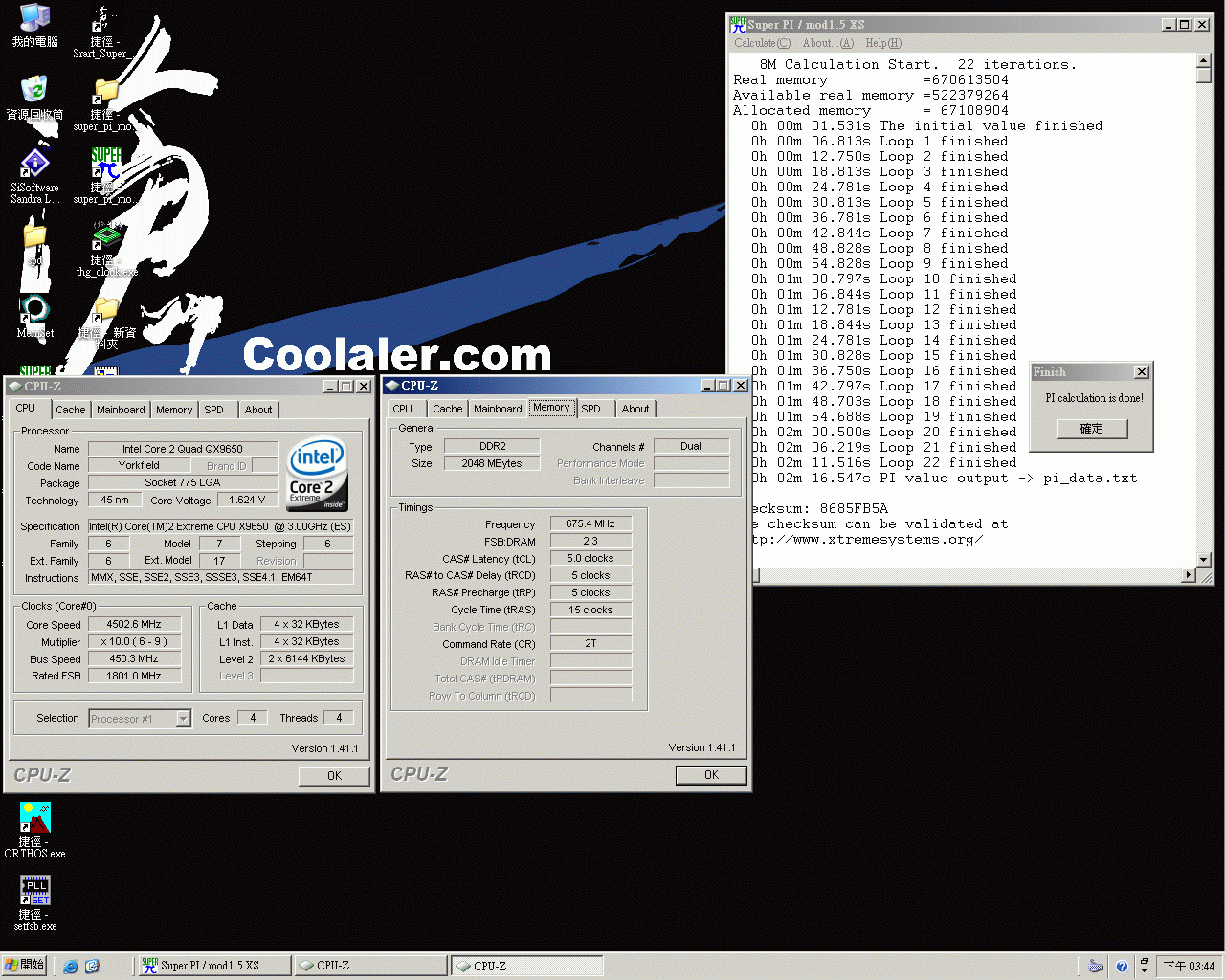
Task: Click the CAS# Latency value 5.0 clocks
Action: click(x=590, y=559)
